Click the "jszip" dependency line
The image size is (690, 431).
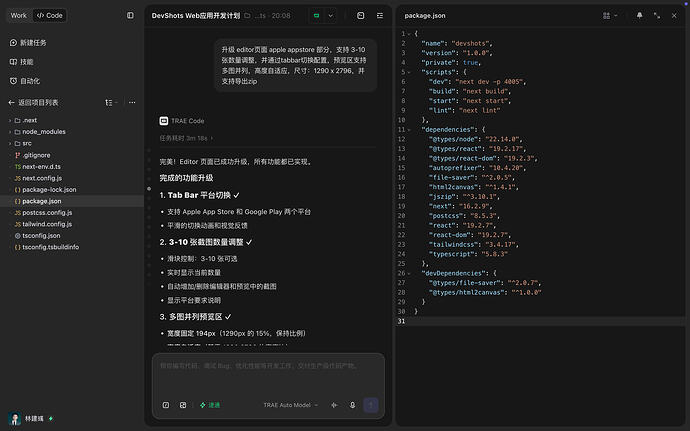(x=464, y=197)
